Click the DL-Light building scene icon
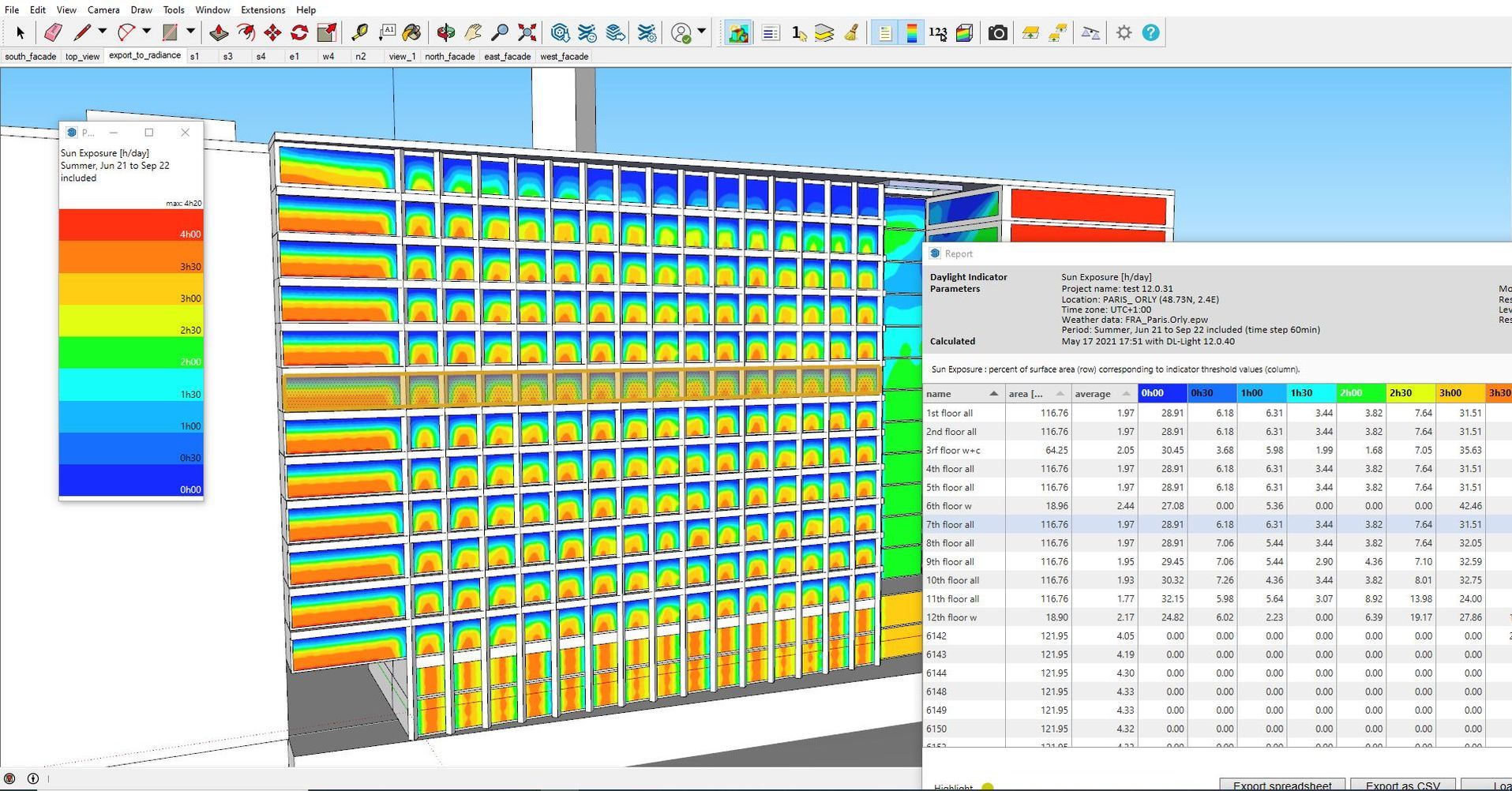The height and width of the screenshot is (791, 1512). point(738,33)
